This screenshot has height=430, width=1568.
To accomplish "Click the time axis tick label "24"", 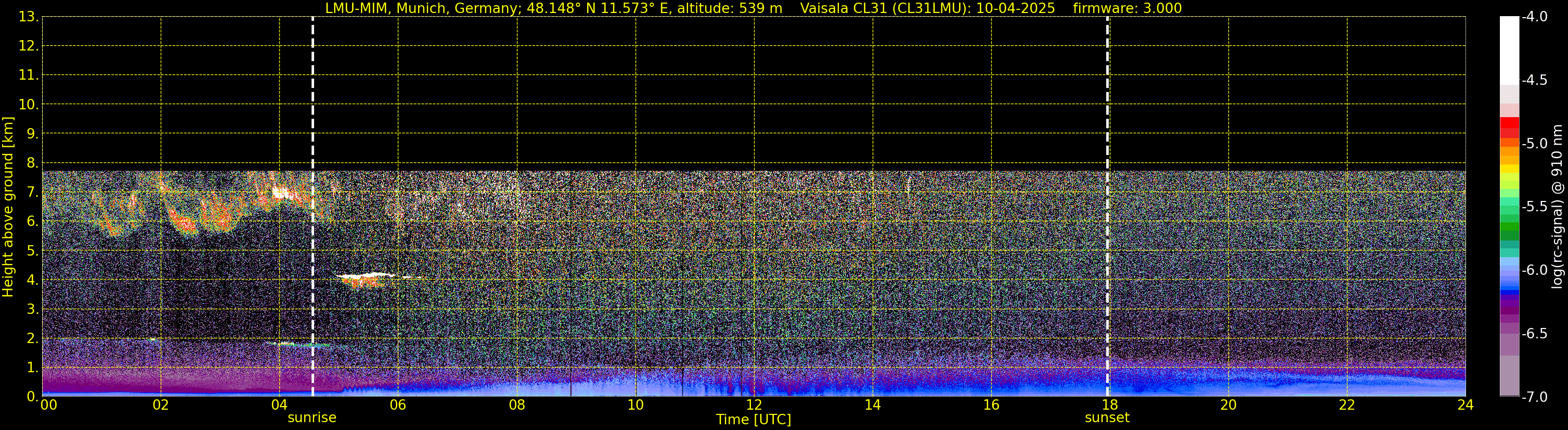I will coord(1466,405).
